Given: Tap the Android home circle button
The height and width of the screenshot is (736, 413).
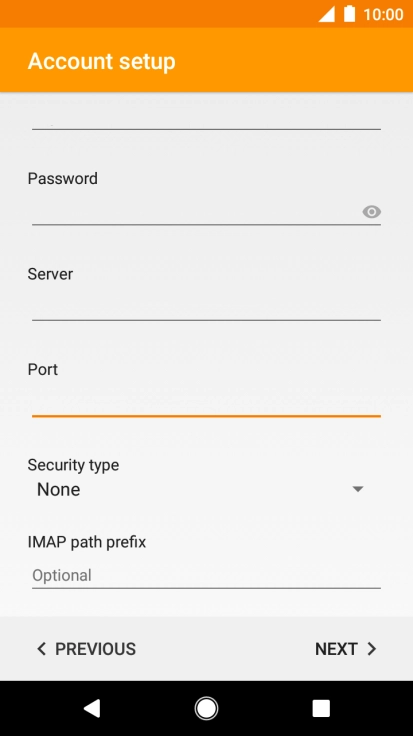Looking at the screenshot, I should pyautogui.click(x=206, y=708).
